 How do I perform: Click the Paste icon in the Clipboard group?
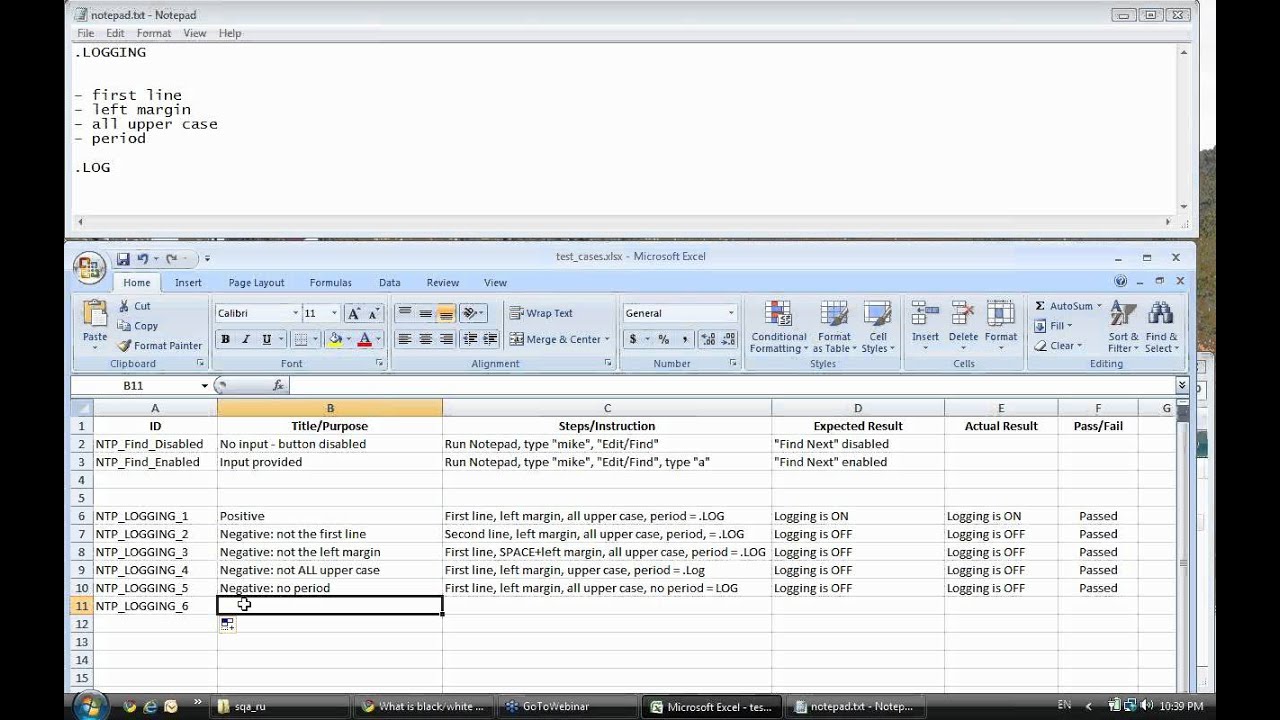[95, 315]
